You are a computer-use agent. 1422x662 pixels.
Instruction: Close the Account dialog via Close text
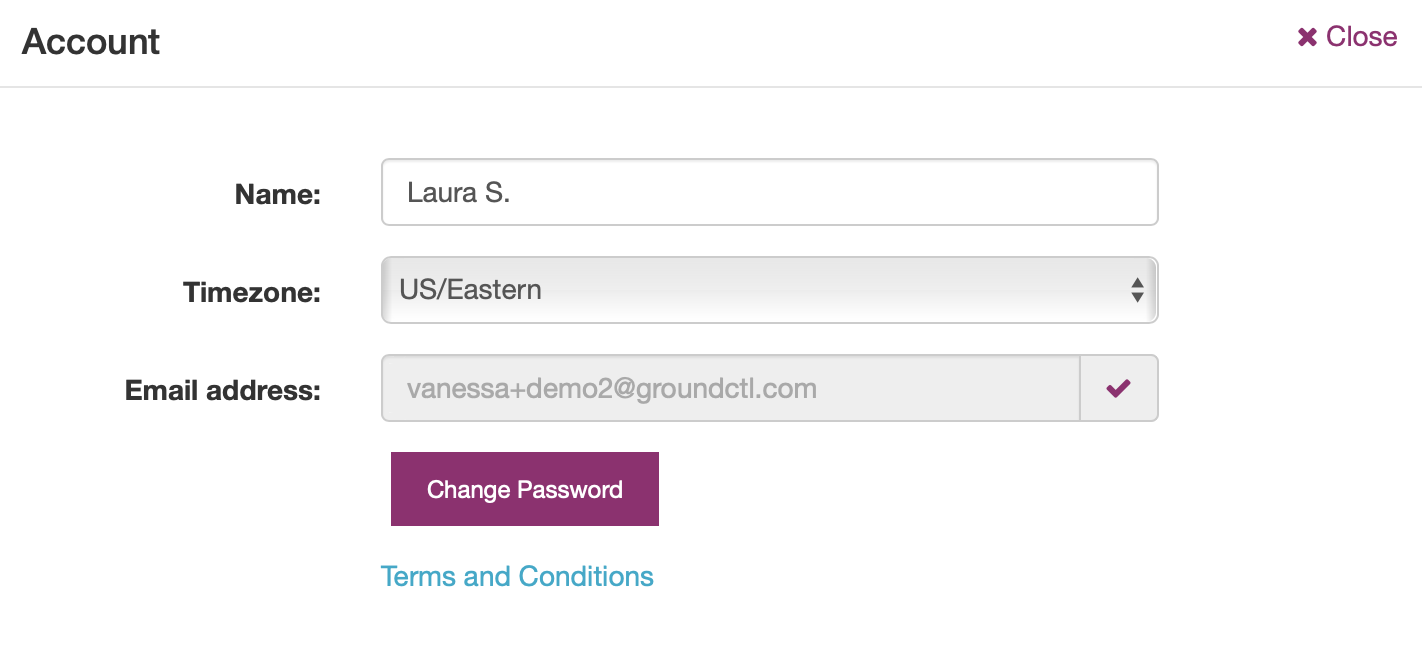point(1361,37)
